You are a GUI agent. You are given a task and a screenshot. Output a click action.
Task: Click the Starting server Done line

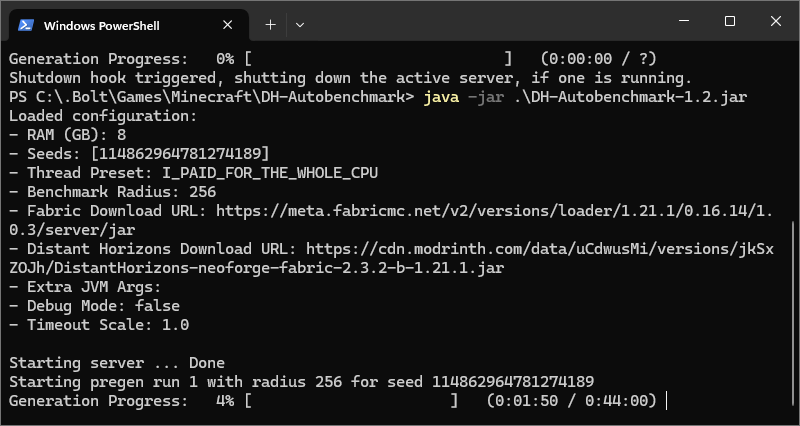pyautogui.click(x=117, y=363)
